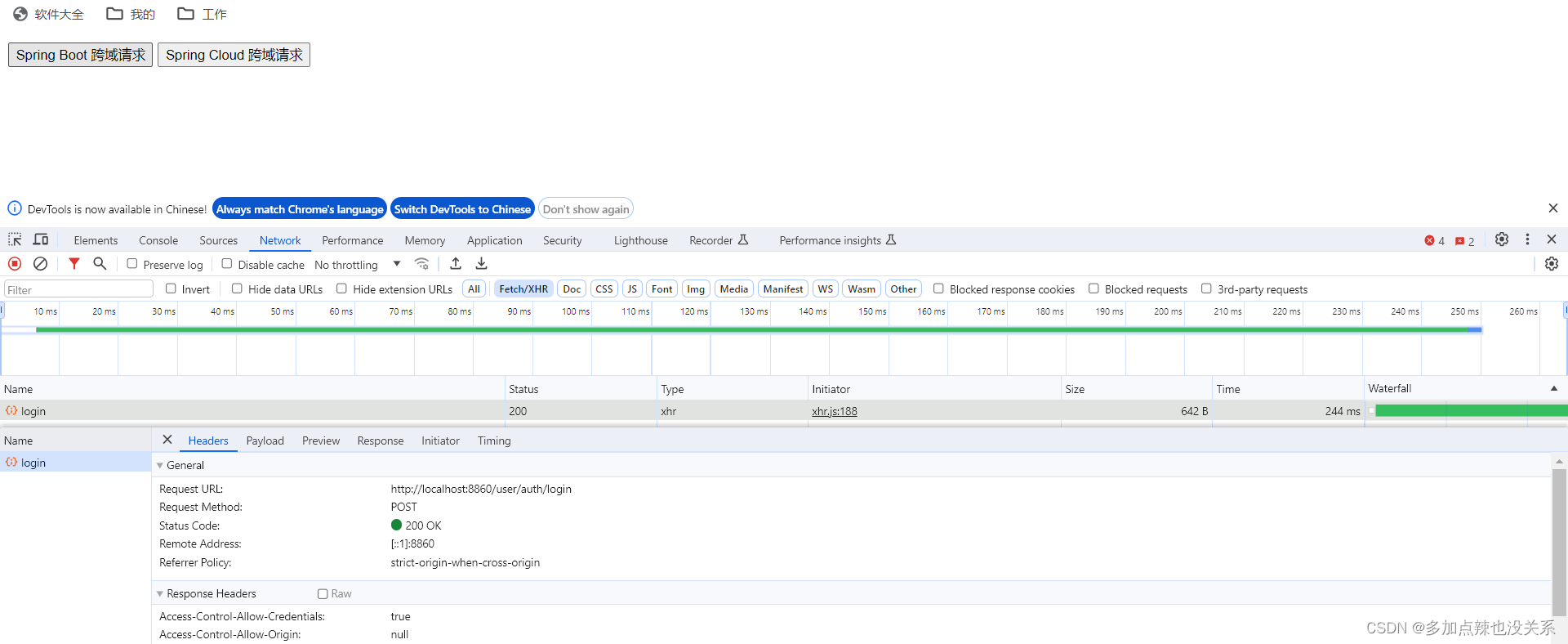Enable Preserve log checkbox
The width and height of the screenshot is (1568, 644).
132,264
